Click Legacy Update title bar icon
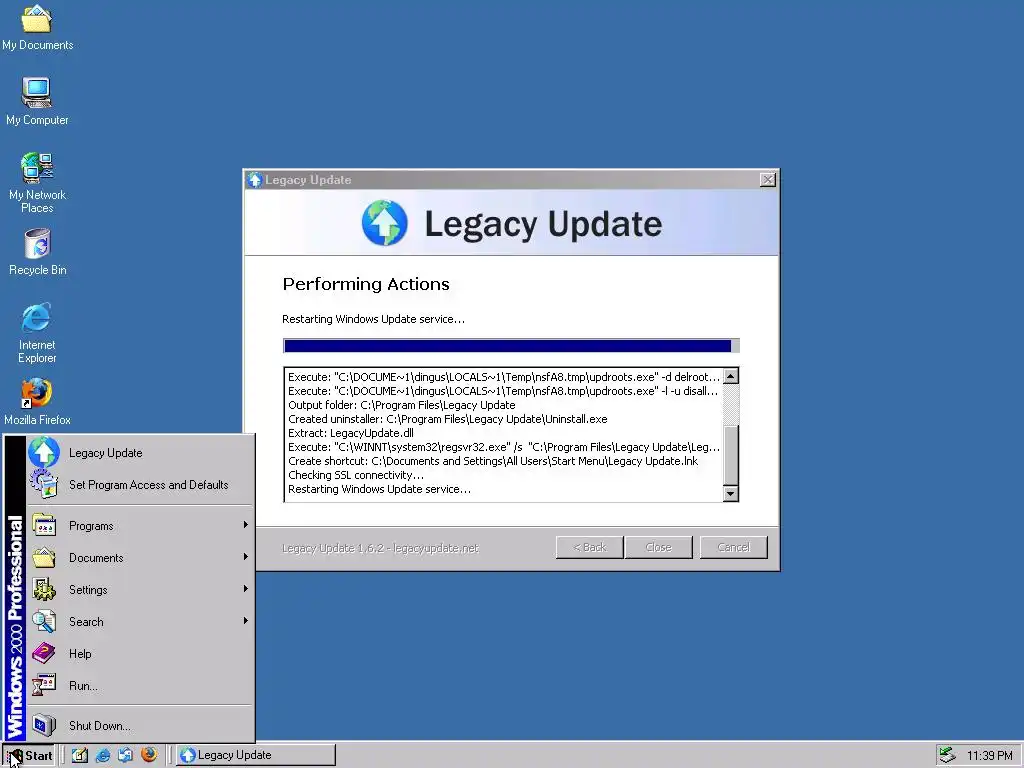The height and width of the screenshot is (768, 1024). tap(255, 180)
